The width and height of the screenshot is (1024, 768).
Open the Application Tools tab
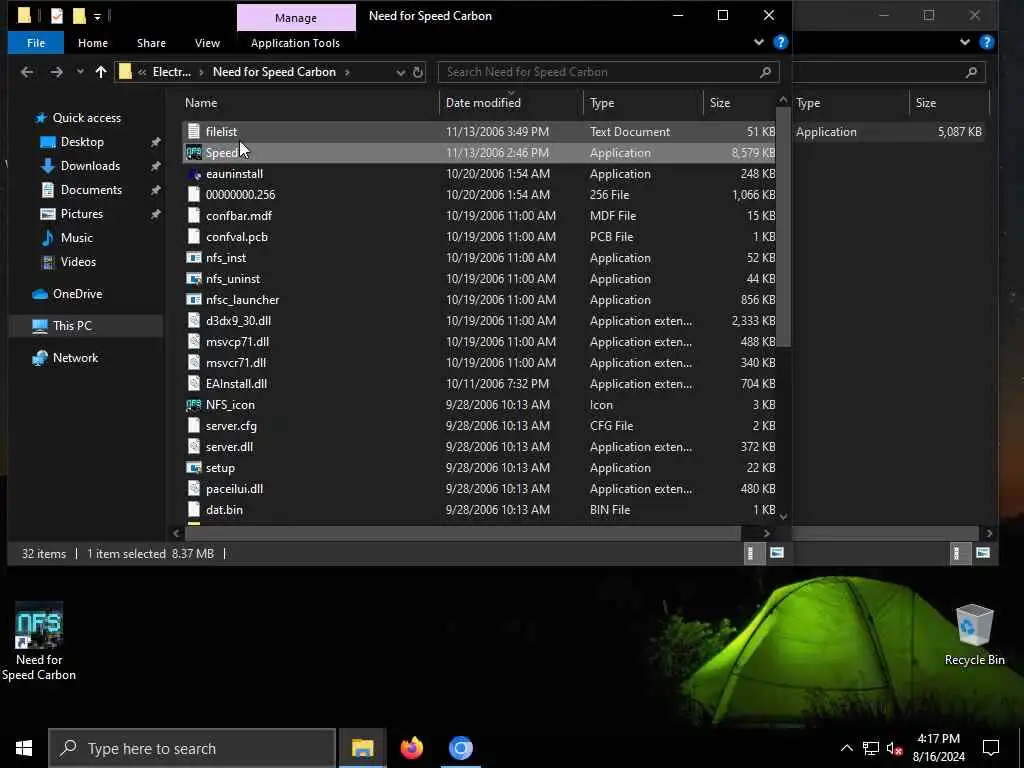pyautogui.click(x=295, y=43)
